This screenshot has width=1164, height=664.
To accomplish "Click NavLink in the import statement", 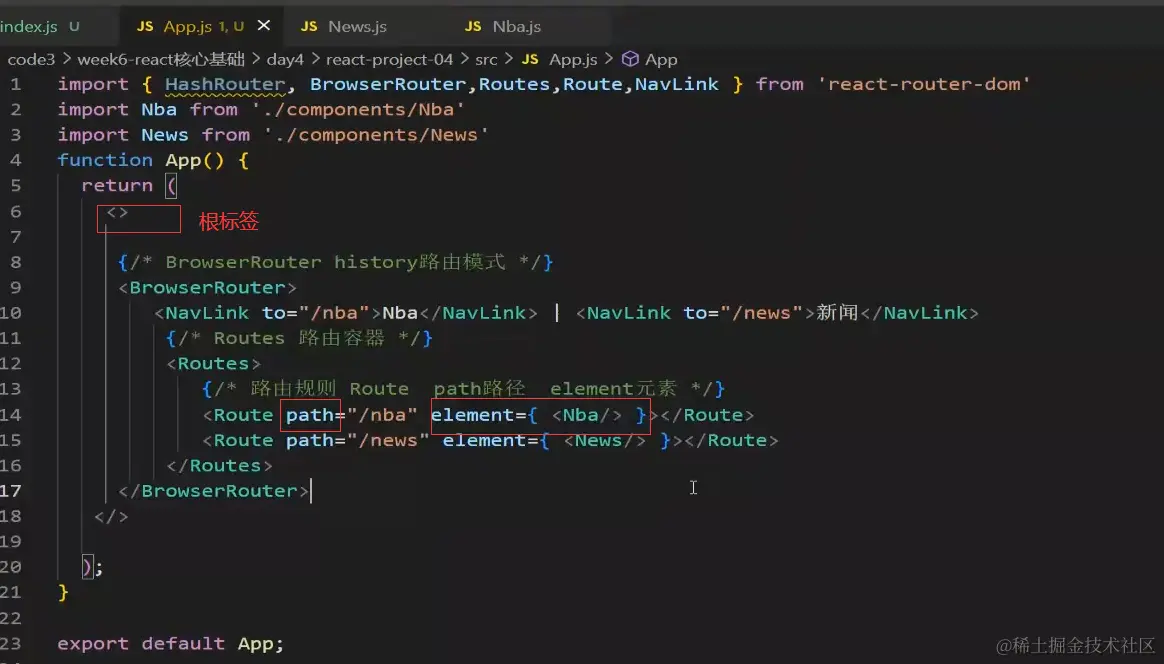I will pos(676,84).
